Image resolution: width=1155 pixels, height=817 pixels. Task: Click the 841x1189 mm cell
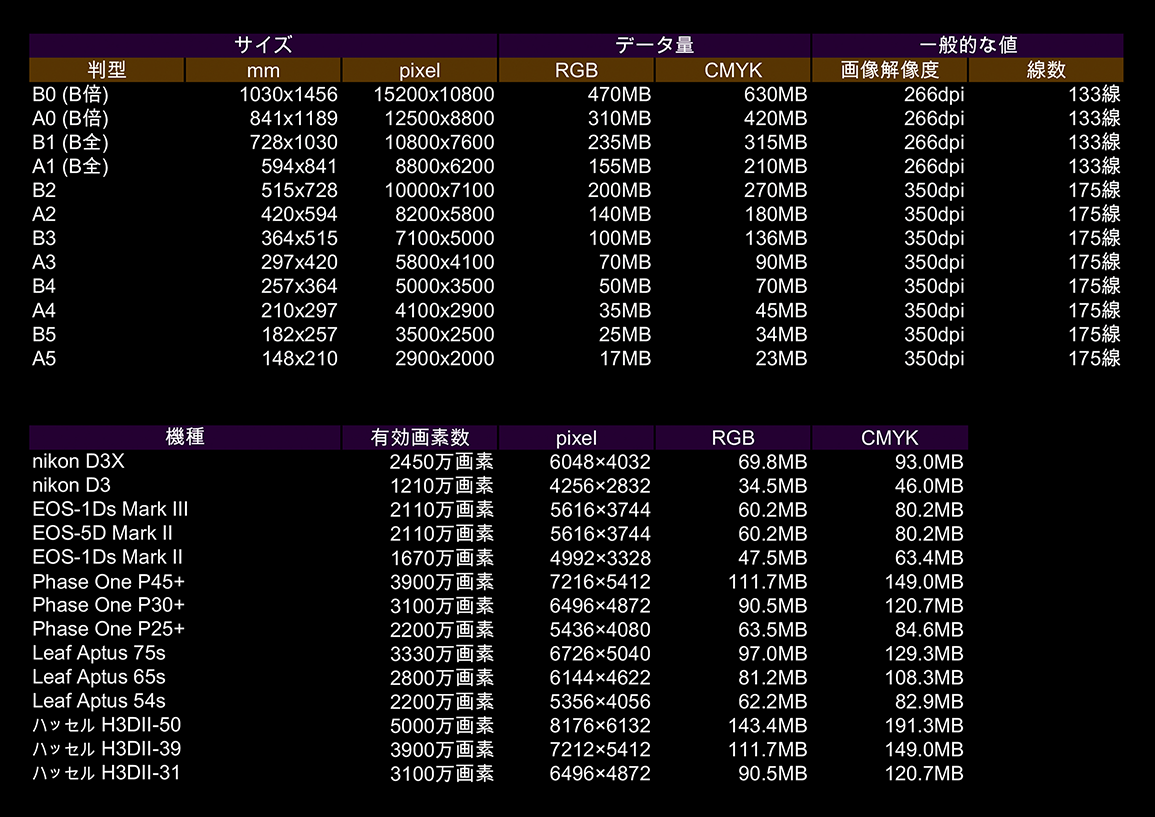293,119
